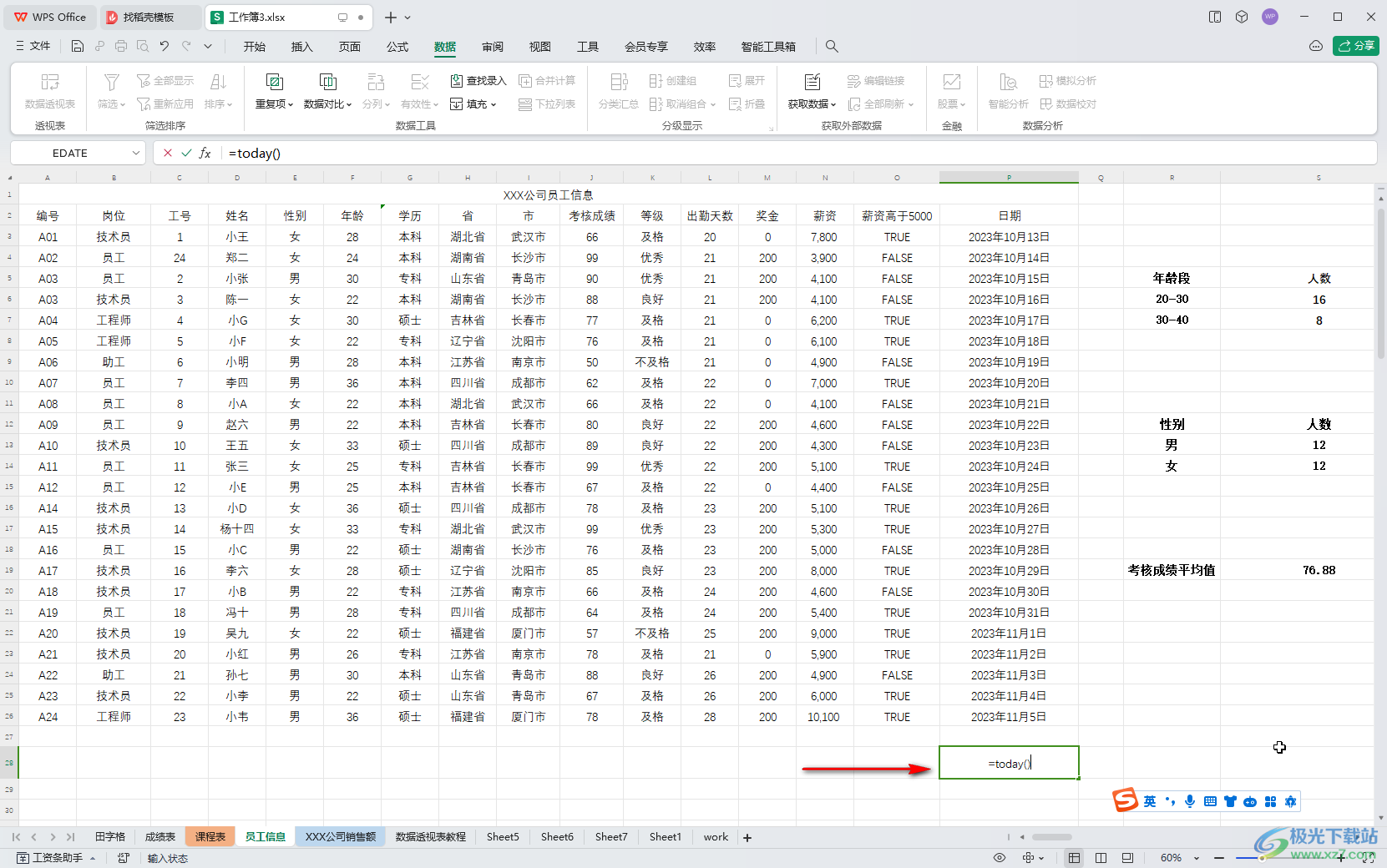The width and height of the screenshot is (1387, 868).
Task: Click the 工资条助手 status bar button
Action: (x=57, y=858)
